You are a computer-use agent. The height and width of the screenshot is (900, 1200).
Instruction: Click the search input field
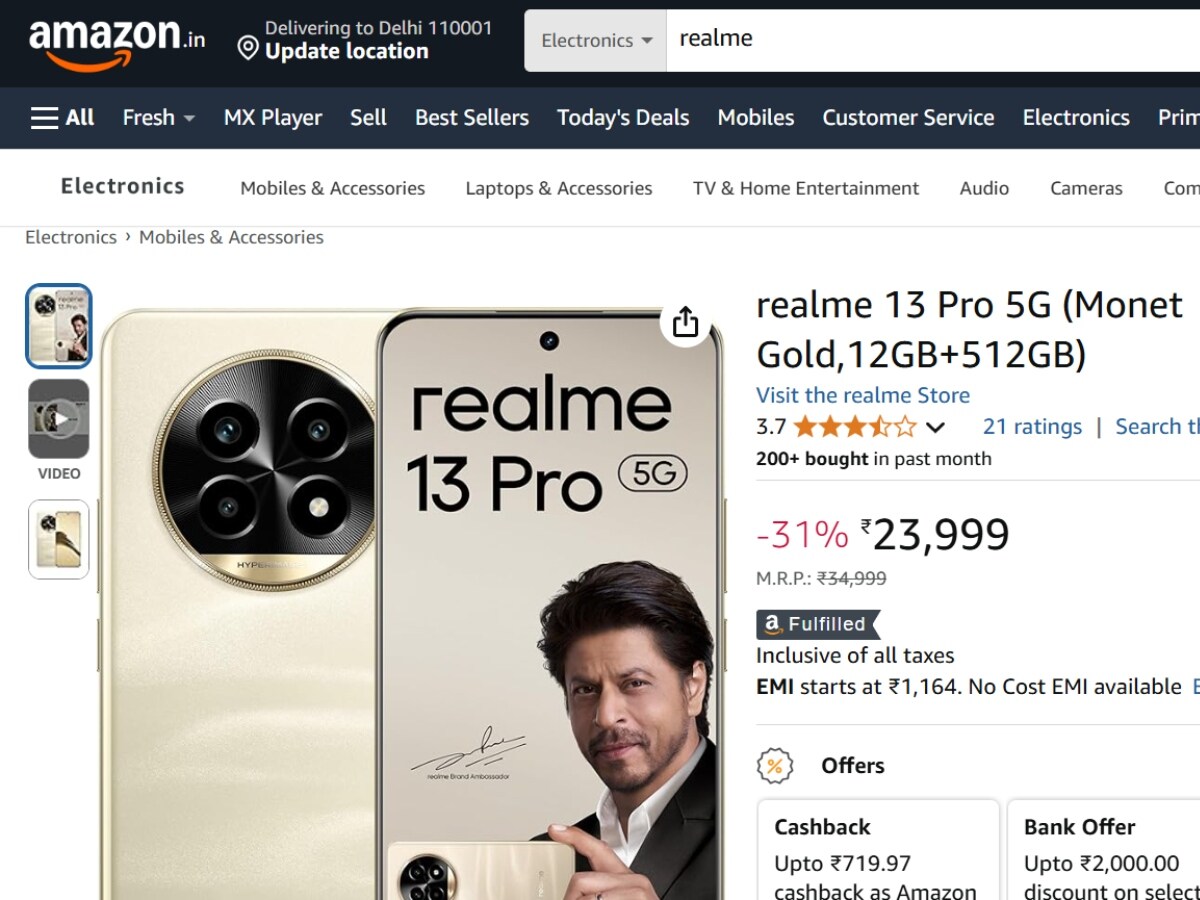pyautogui.click(x=930, y=40)
